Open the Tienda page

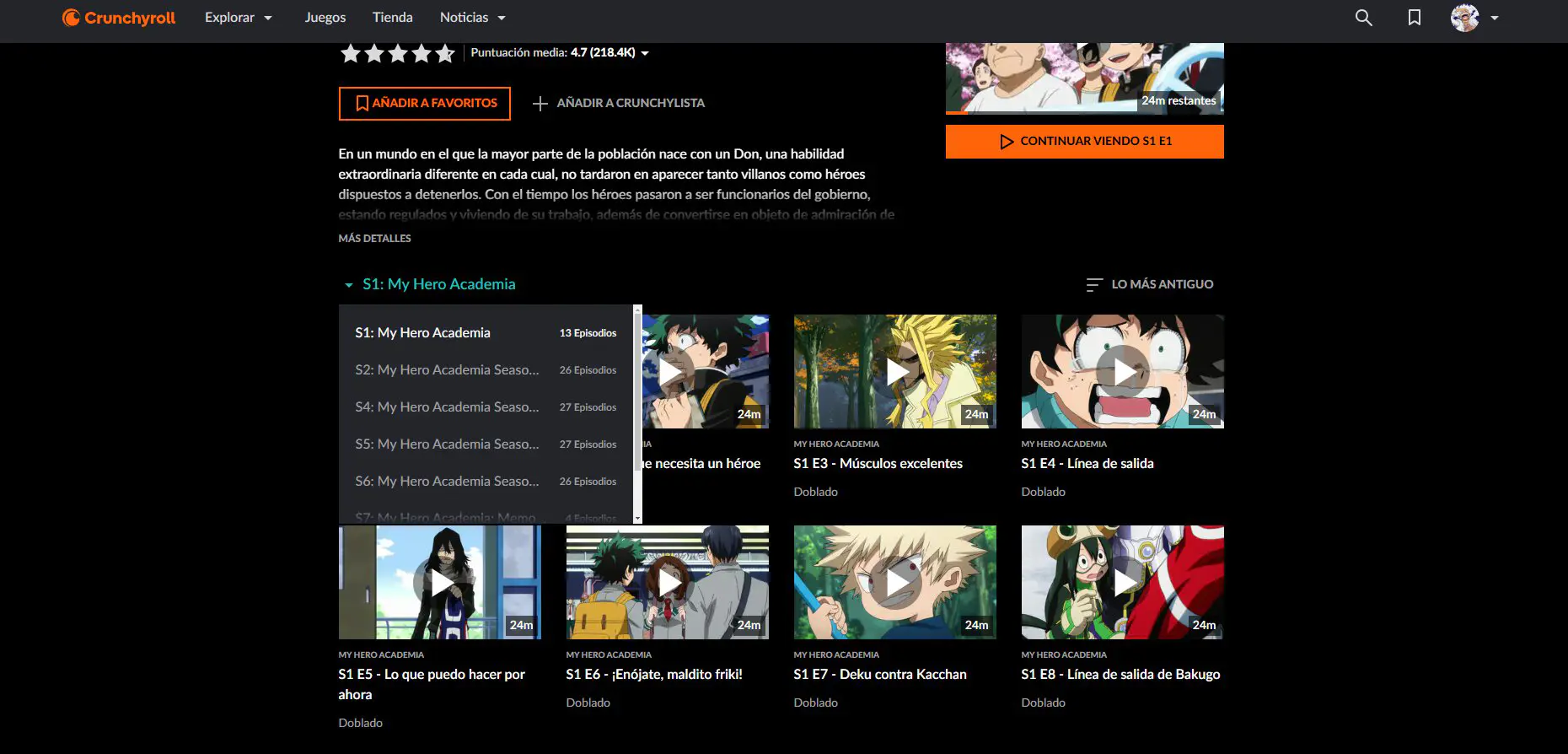click(393, 18)
